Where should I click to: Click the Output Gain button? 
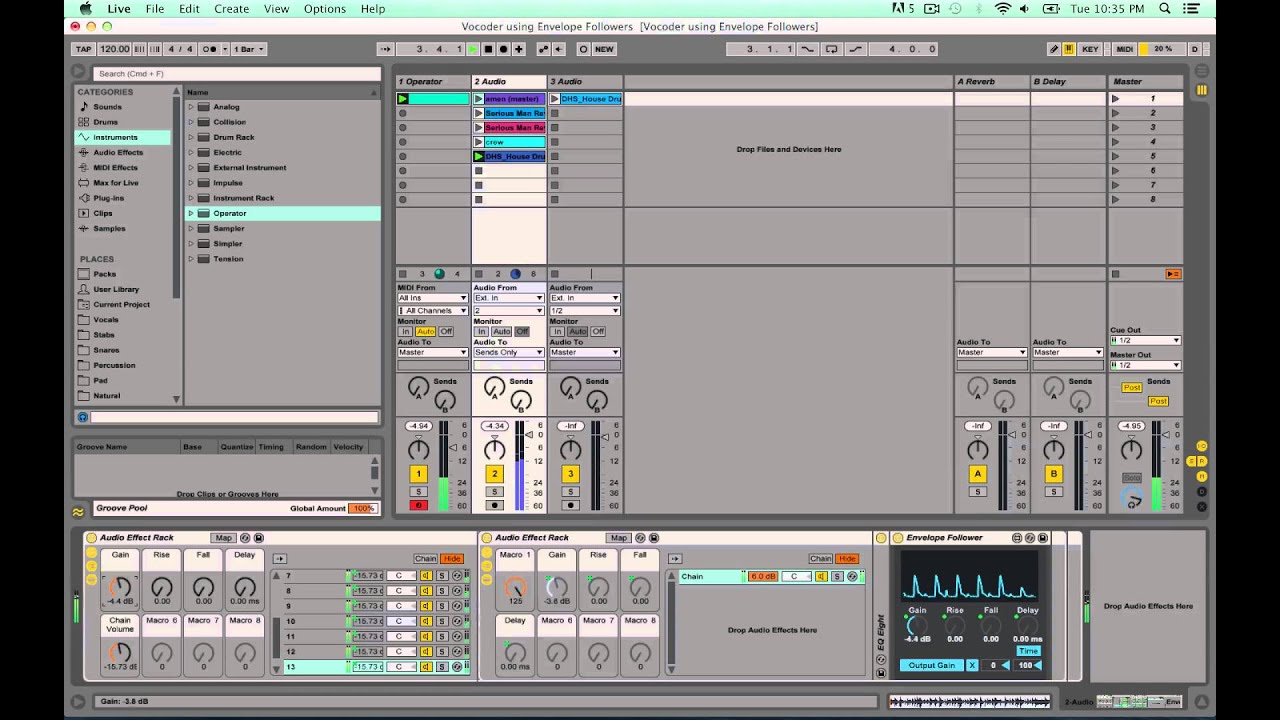[x=931, y=665]
